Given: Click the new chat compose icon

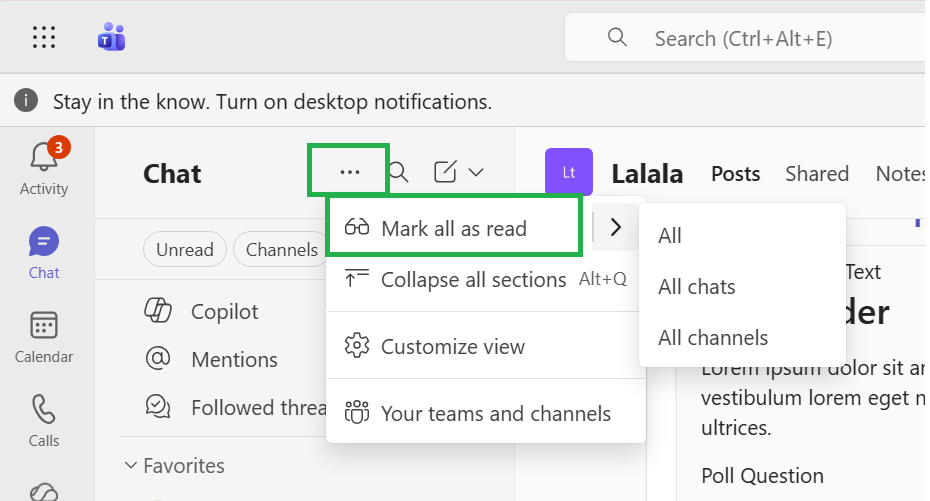Looking at the screenshot, I should (445, 172).
